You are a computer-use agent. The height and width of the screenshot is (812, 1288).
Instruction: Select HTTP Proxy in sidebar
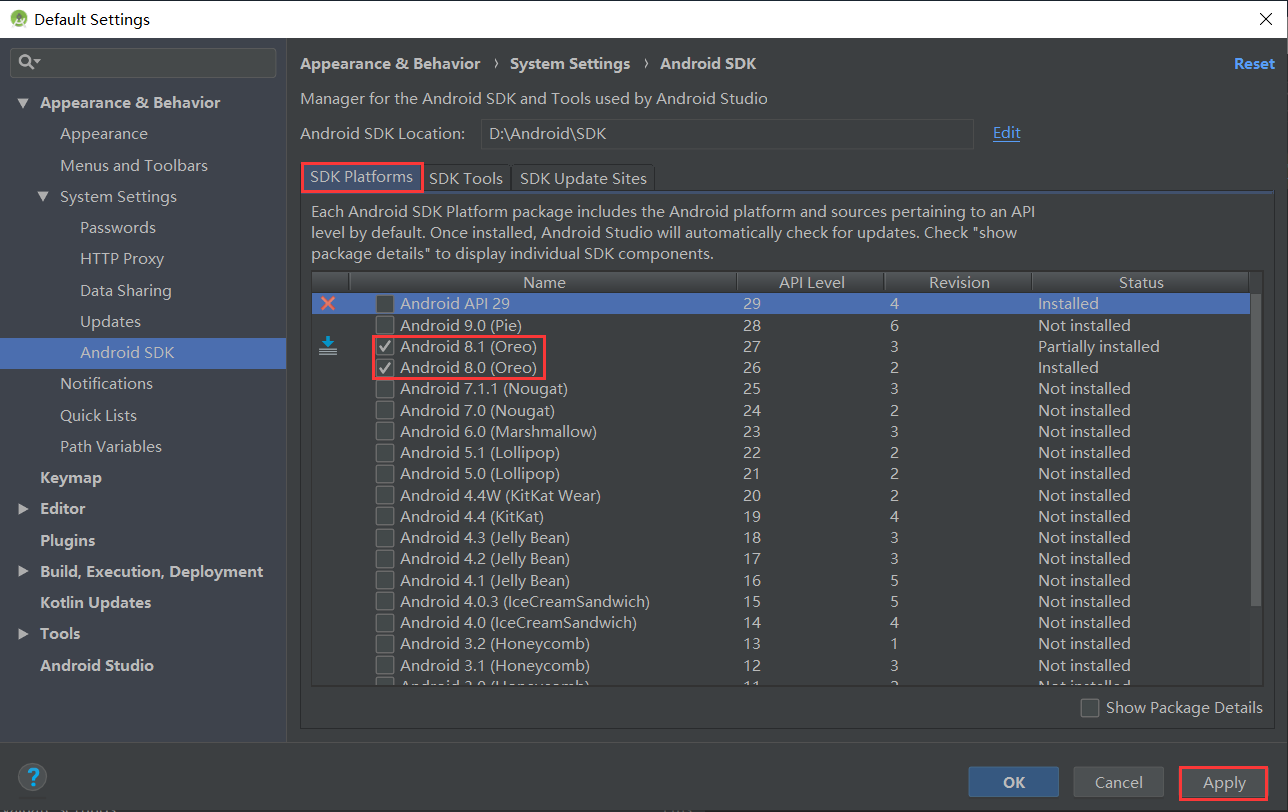point(122,258)
